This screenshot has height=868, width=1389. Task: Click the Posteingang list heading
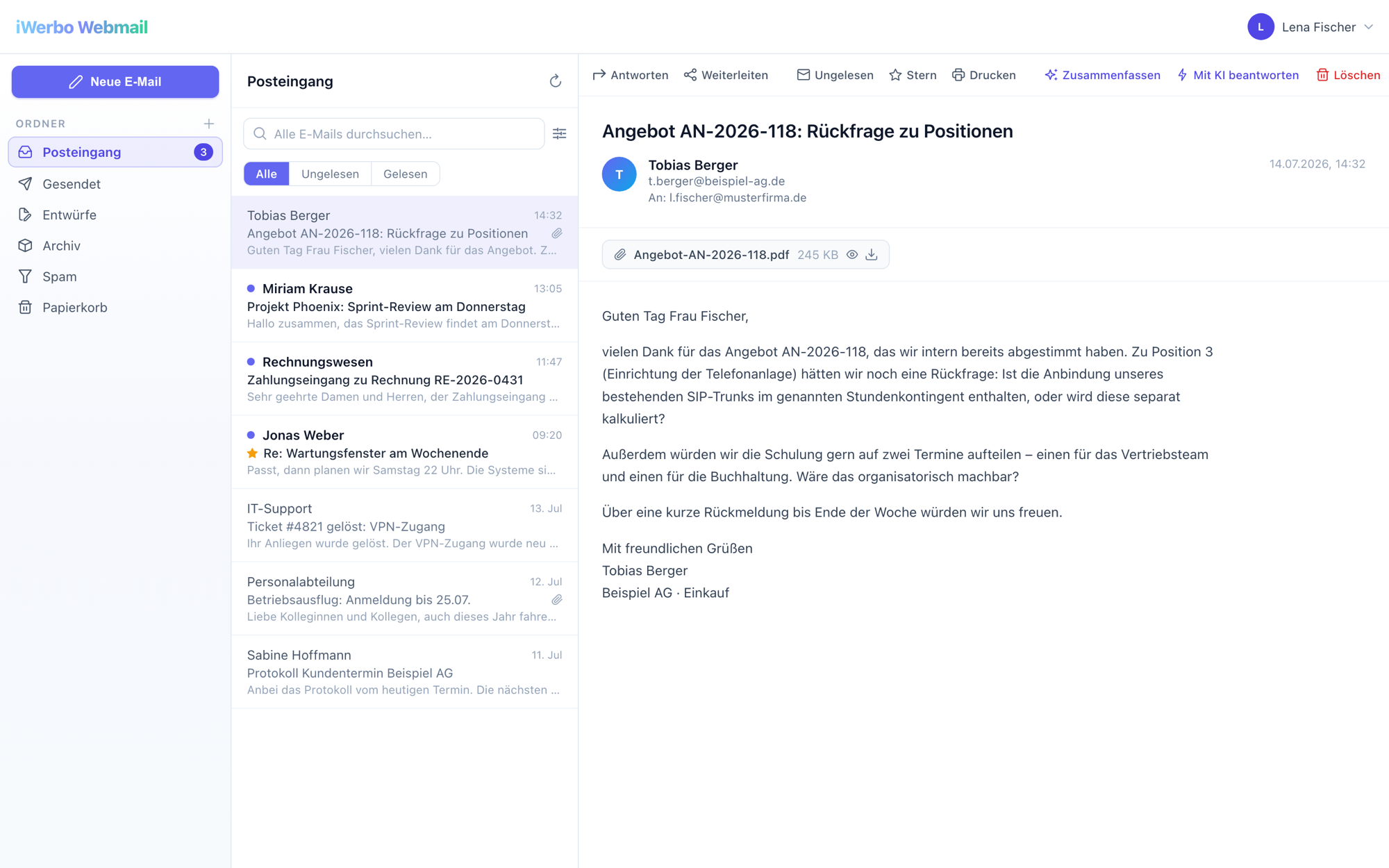pos(290,81)
